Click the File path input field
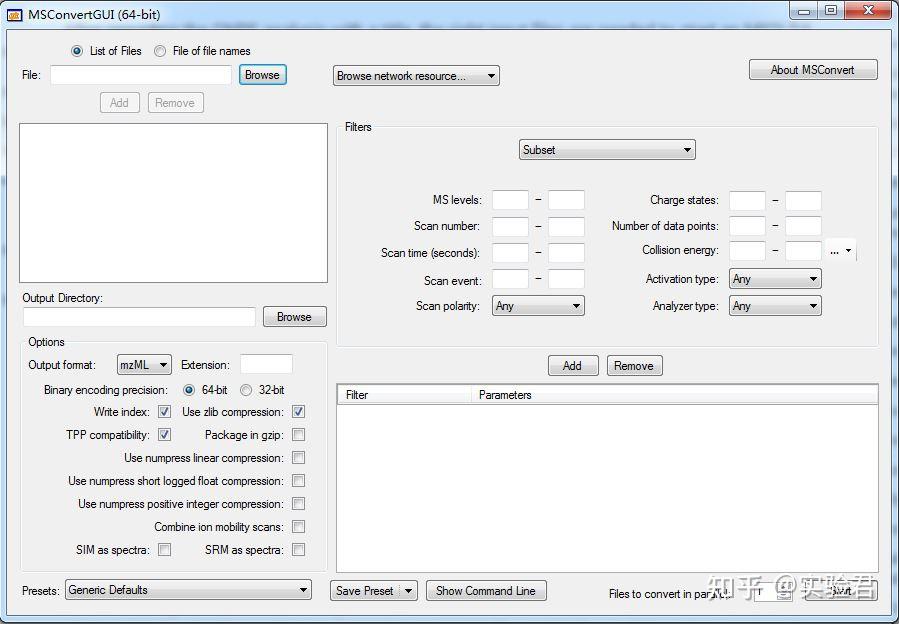The width and height of the screenshot is (899, 624). pyautogui.click(x=140, y=75)
